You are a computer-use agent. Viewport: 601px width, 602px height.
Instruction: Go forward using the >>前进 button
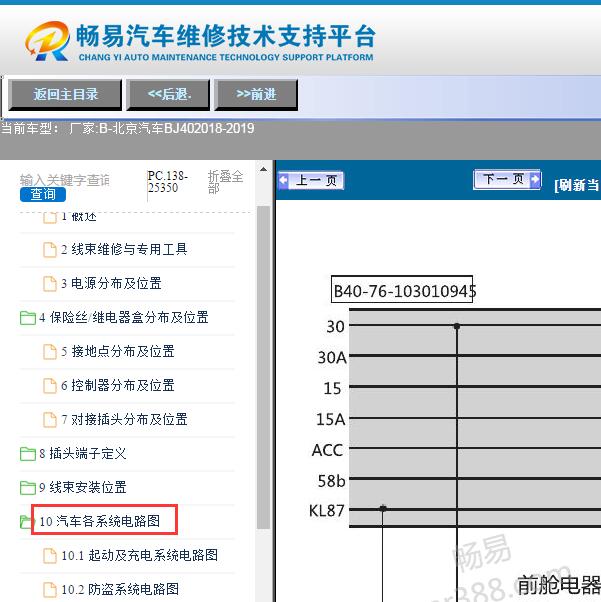(256, 94)
